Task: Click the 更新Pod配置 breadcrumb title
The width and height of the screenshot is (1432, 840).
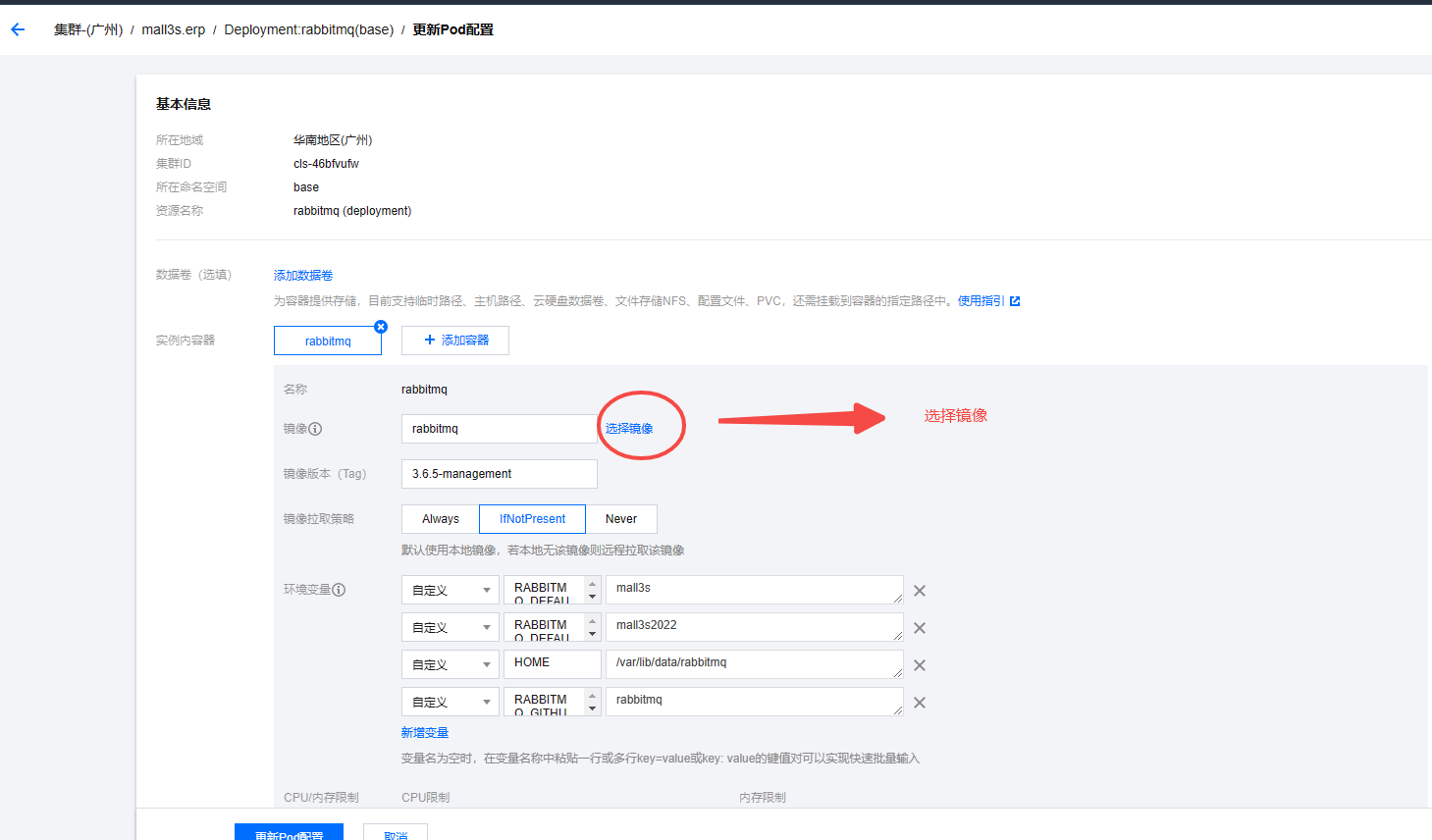Action: (x=452, y=29)
